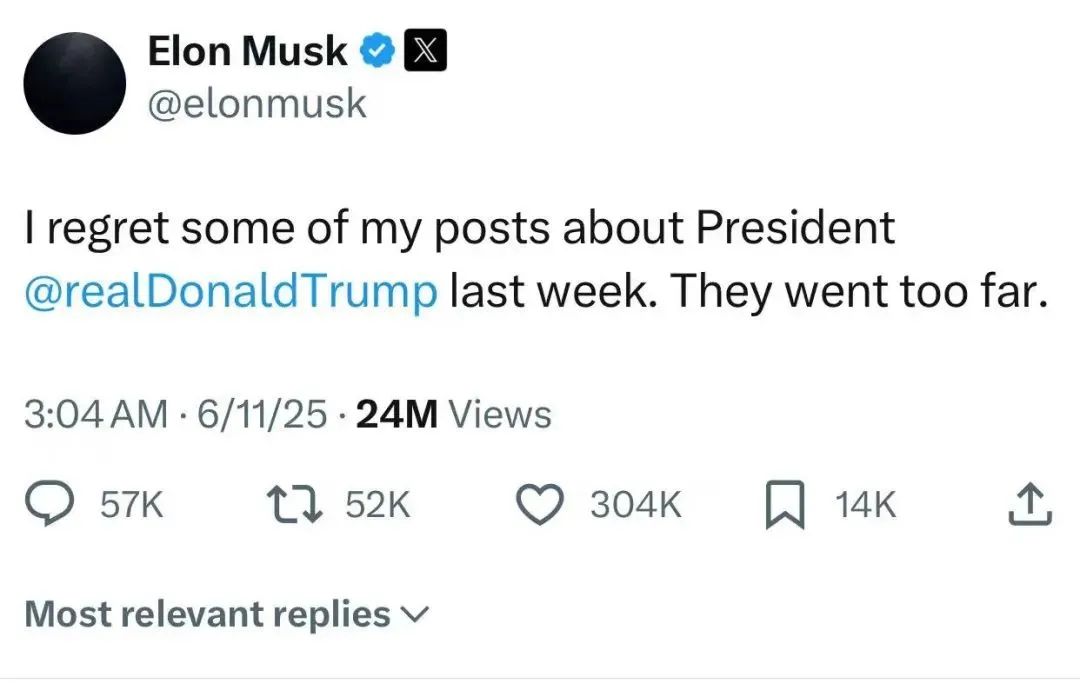Open Elon Musk's round profile avatar

(x=73, y=83)
